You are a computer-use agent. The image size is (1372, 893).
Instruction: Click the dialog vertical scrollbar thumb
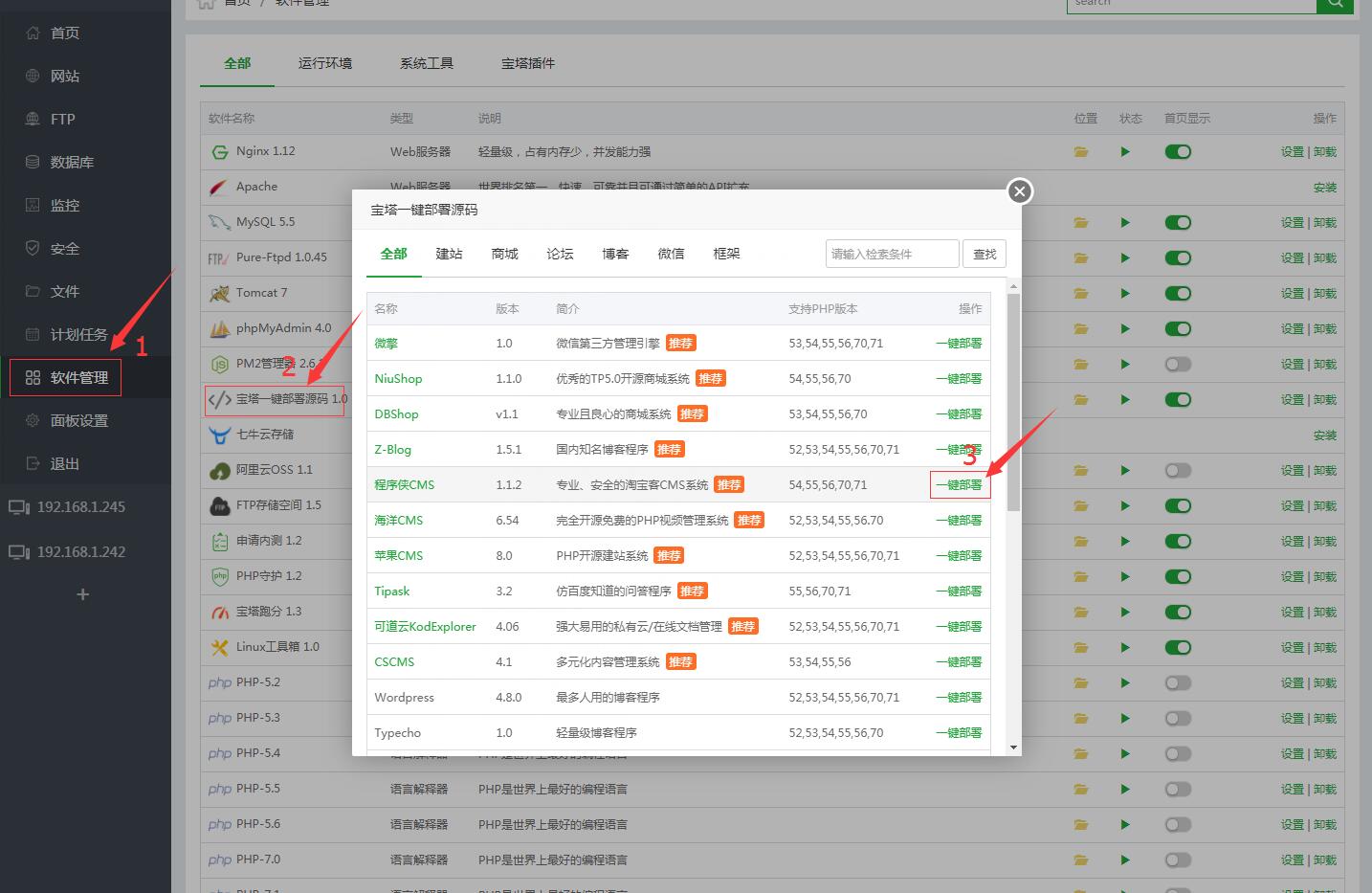[1013, 402]
